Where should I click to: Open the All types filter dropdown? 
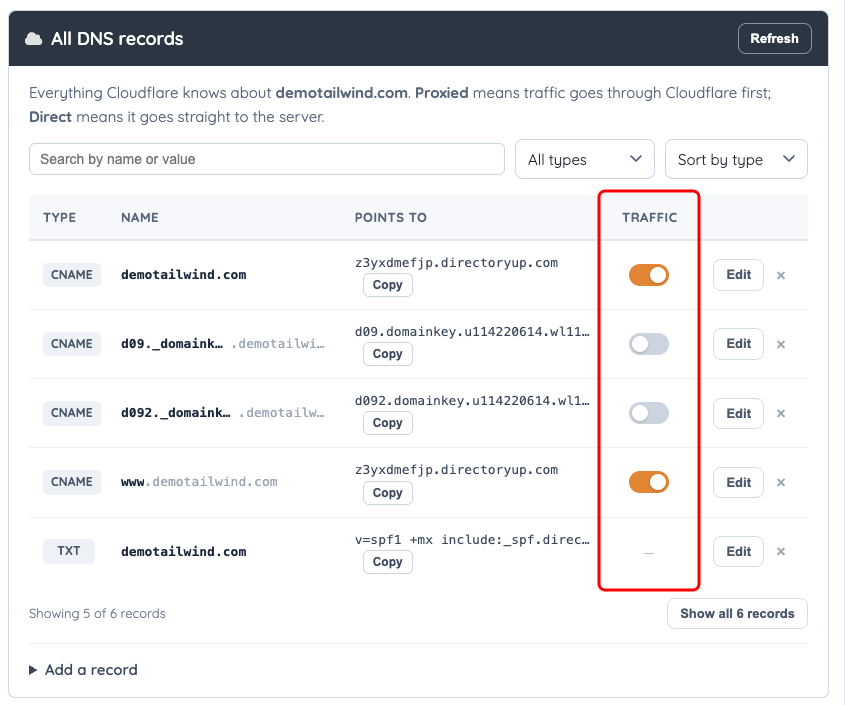click(585, 159)
